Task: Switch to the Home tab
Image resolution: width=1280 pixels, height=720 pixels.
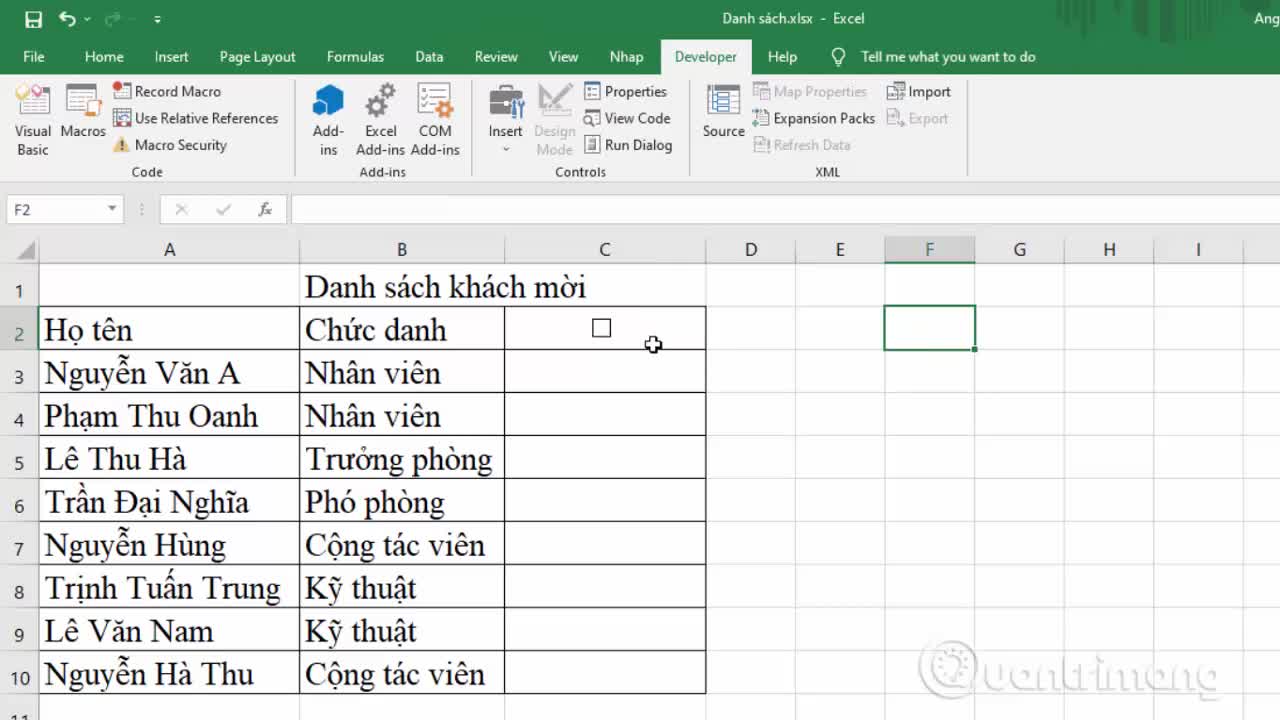Action: tap(104, 57)
